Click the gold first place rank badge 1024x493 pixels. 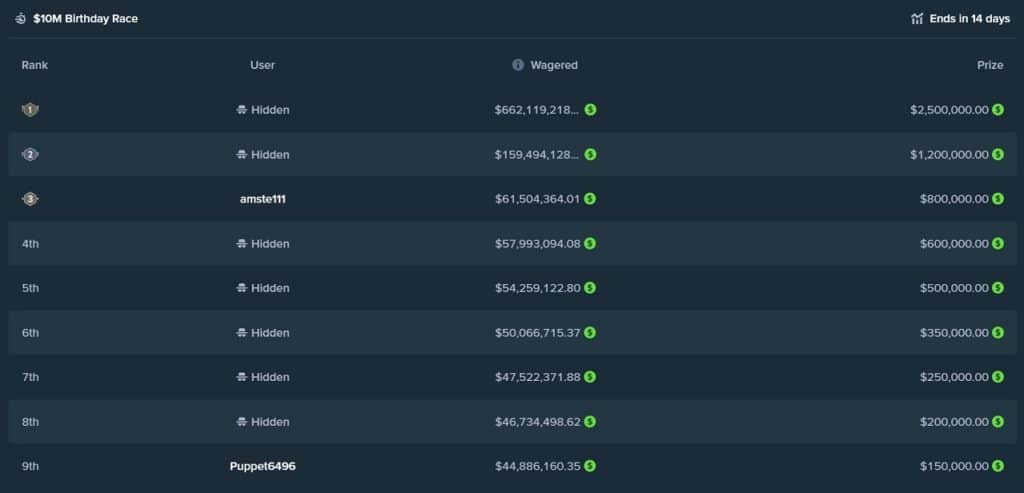(x=30, y=110)
